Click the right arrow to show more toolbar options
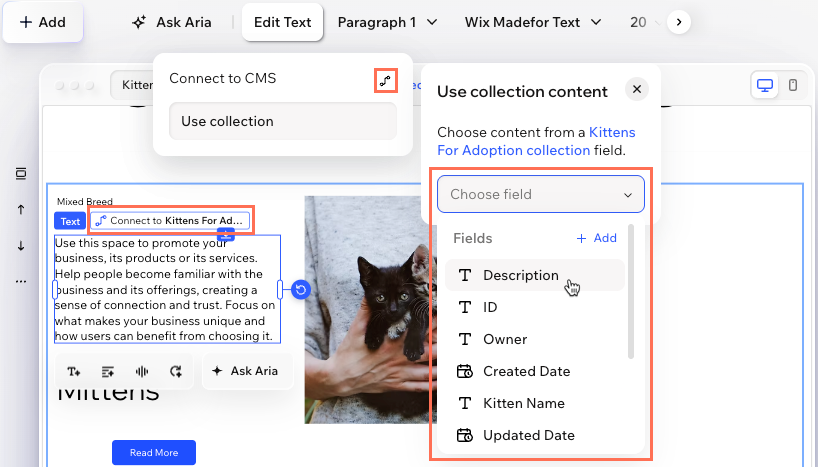 pos(679,22)
